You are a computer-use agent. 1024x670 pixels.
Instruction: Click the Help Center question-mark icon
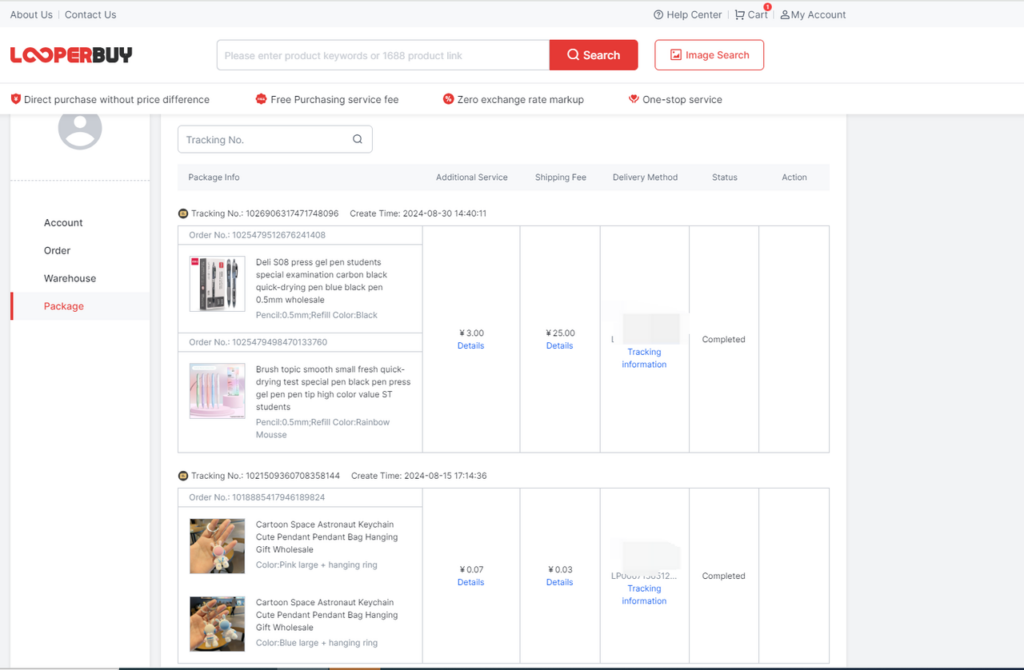click(x=658, y=14)
